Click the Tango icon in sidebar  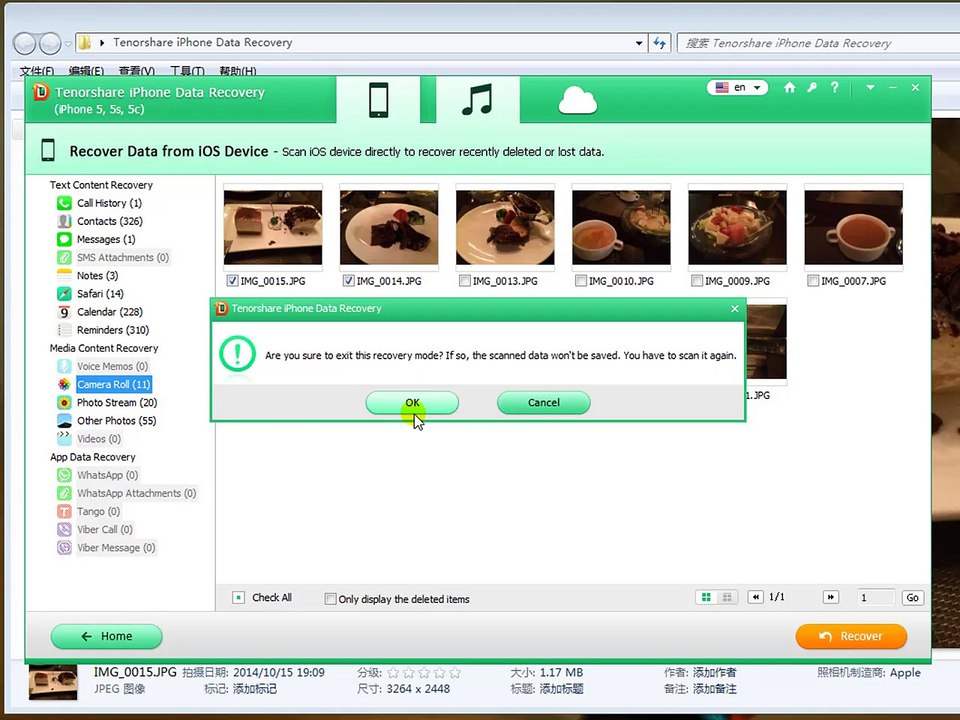[64, 511]
